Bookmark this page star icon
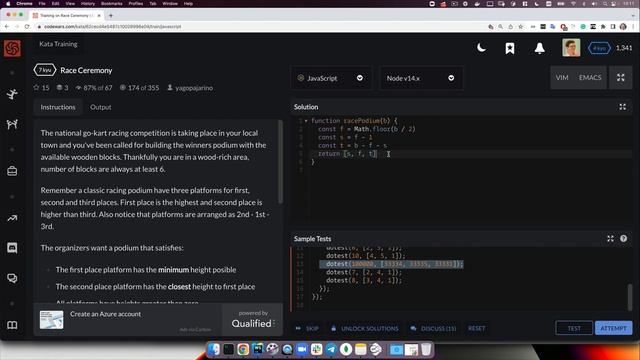Viewport: 640px width, 360px height. coord(521,27)
